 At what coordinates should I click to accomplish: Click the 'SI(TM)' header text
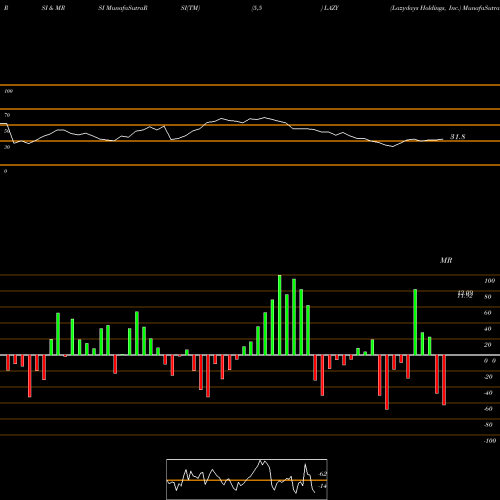click(x=190, y=8)
